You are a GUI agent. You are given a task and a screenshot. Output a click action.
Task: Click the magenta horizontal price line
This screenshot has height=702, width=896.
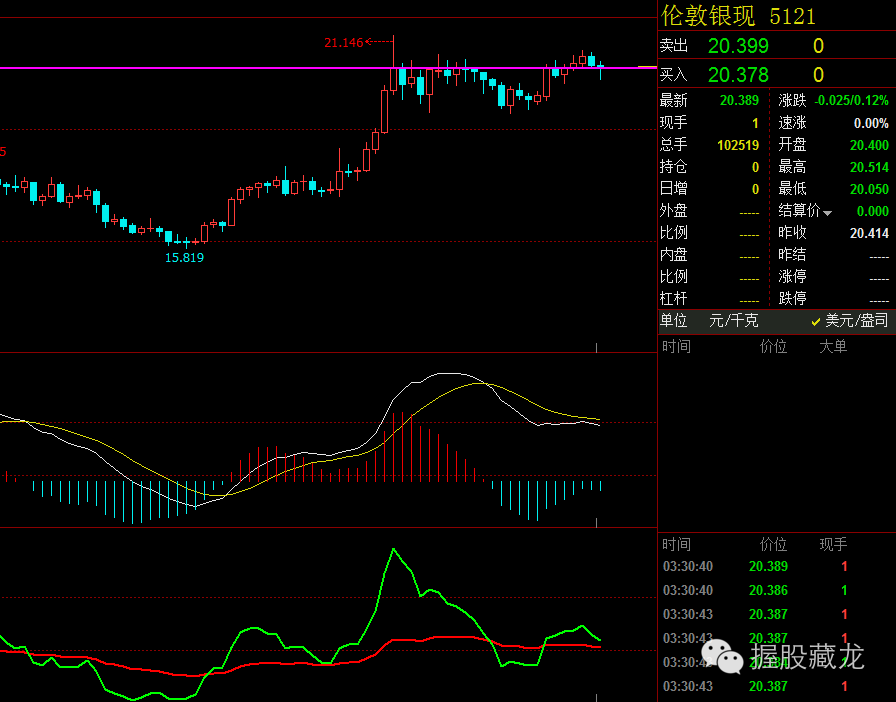click(x=200, y=68)
